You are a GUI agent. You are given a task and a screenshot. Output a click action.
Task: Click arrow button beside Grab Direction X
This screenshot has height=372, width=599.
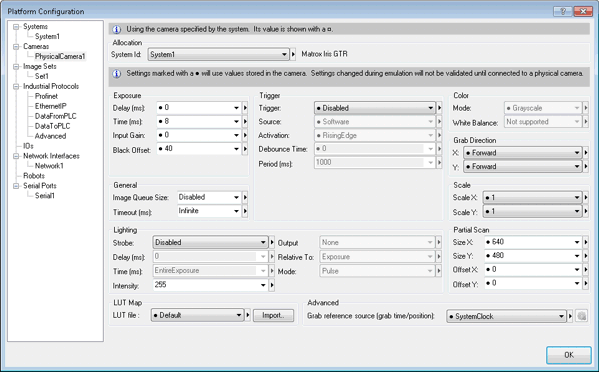tap(586, 153)
